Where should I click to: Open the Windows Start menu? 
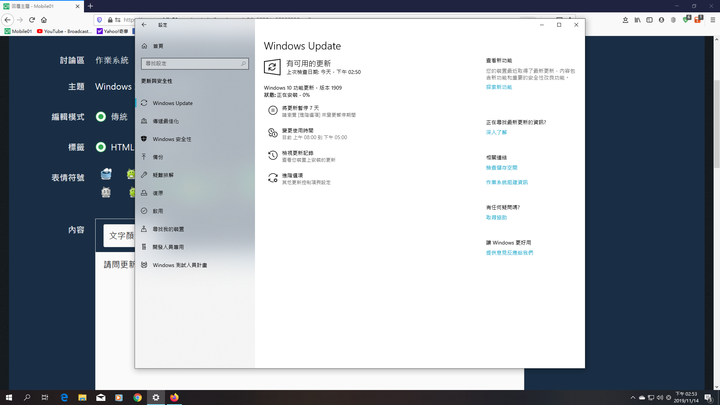pyautogui.click(x=9, y=398)
